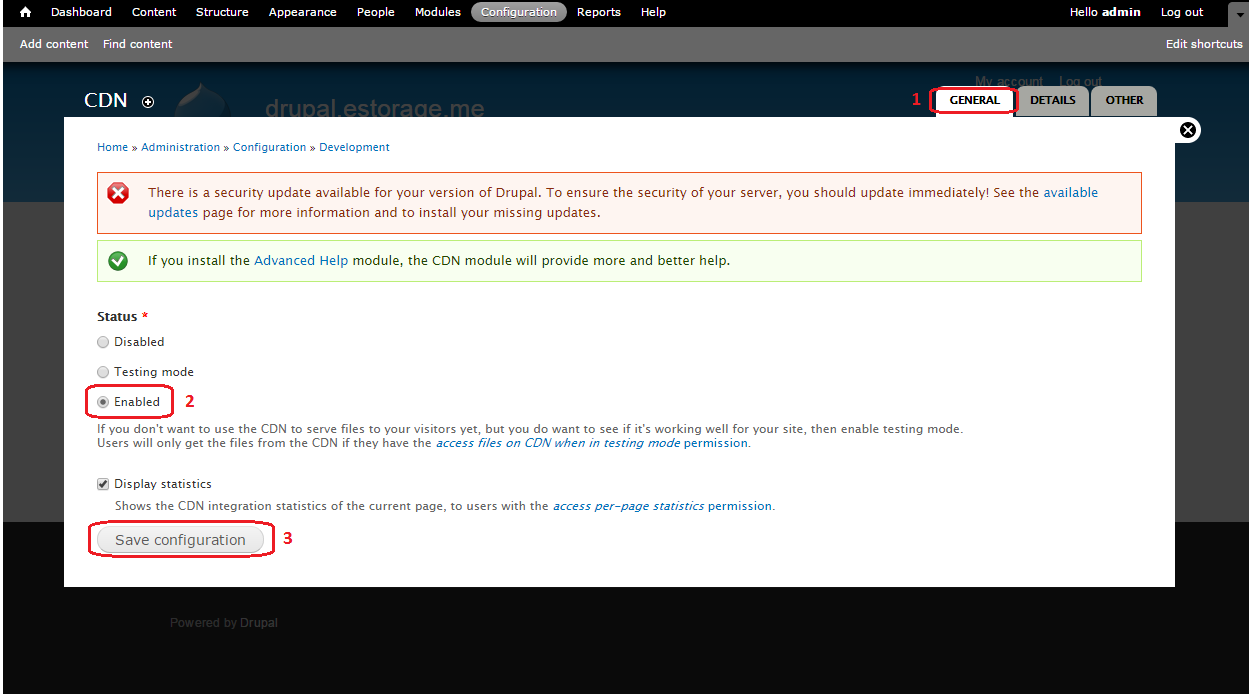Open the Advanced Help module link
1249x694 pixels.
(x=301, y=261)
